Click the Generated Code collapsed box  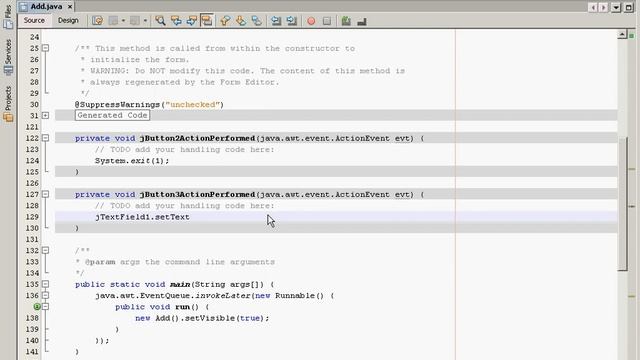[112, 116]
